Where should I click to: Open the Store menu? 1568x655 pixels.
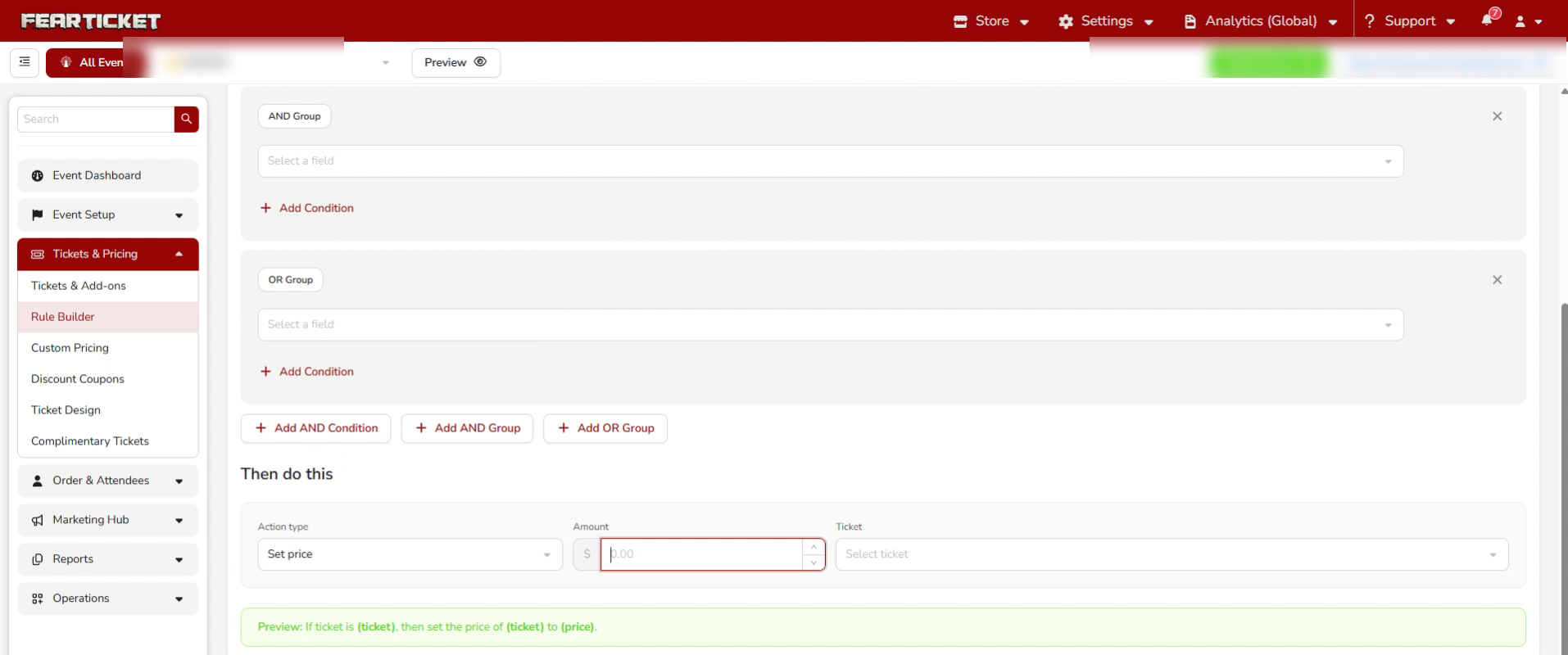pos(991,21)
